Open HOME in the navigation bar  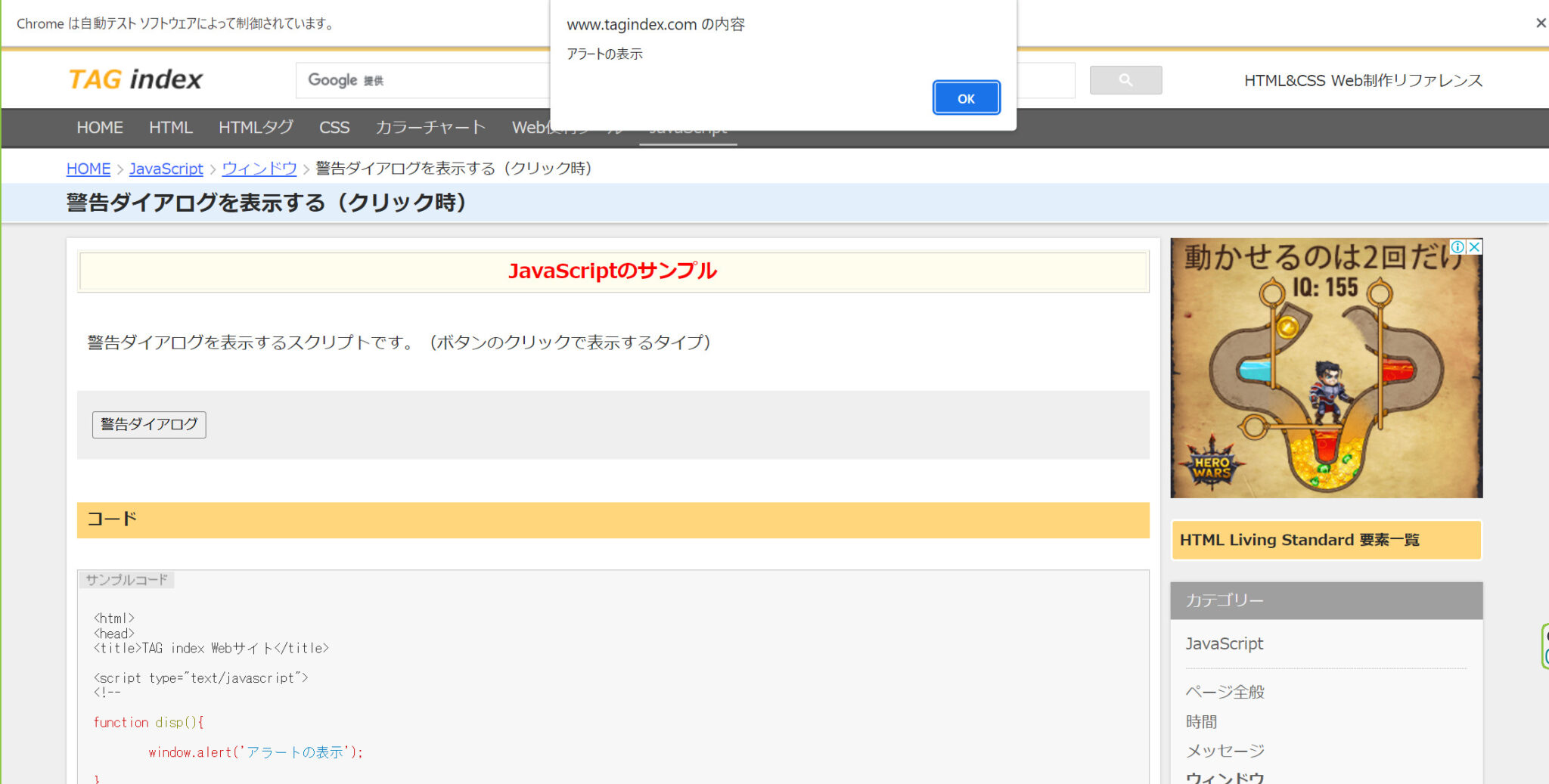coord(99,128)
